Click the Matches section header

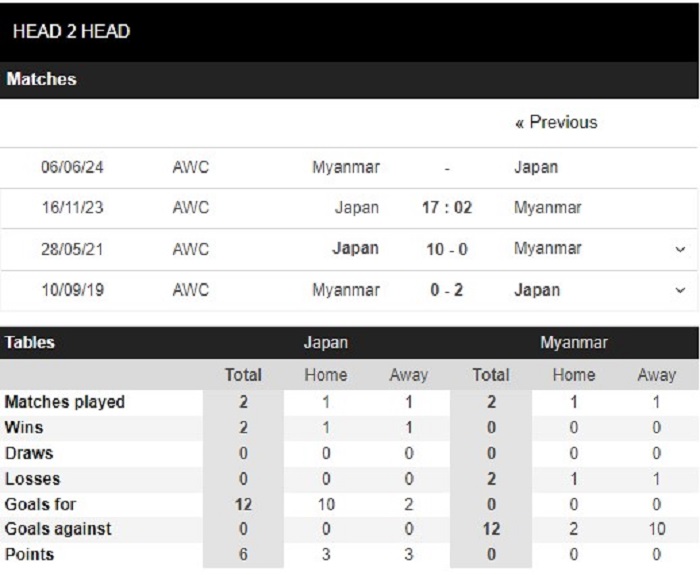(349, 79)
